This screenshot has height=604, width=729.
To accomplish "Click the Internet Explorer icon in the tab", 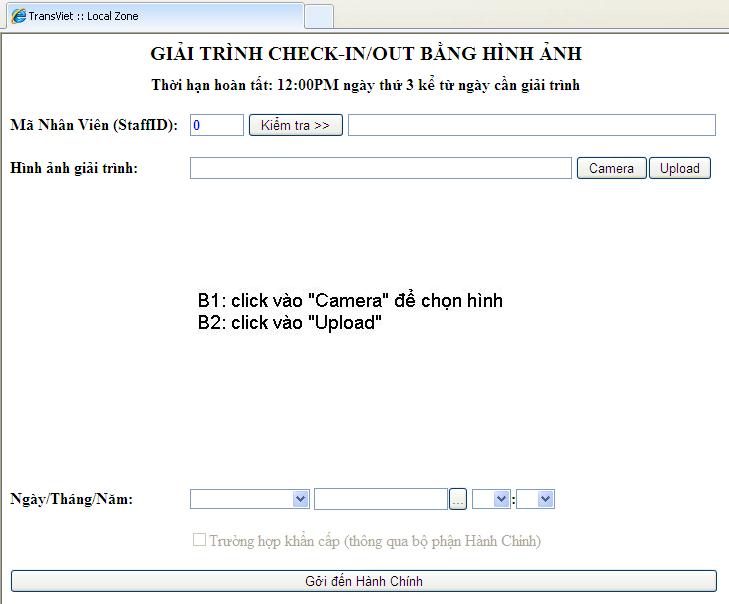I will tap(19, 16).
